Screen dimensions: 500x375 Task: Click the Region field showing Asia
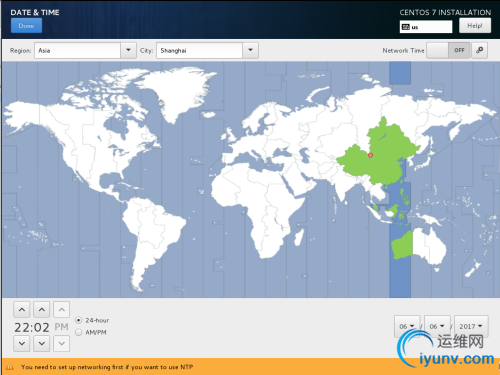(77, 50)
